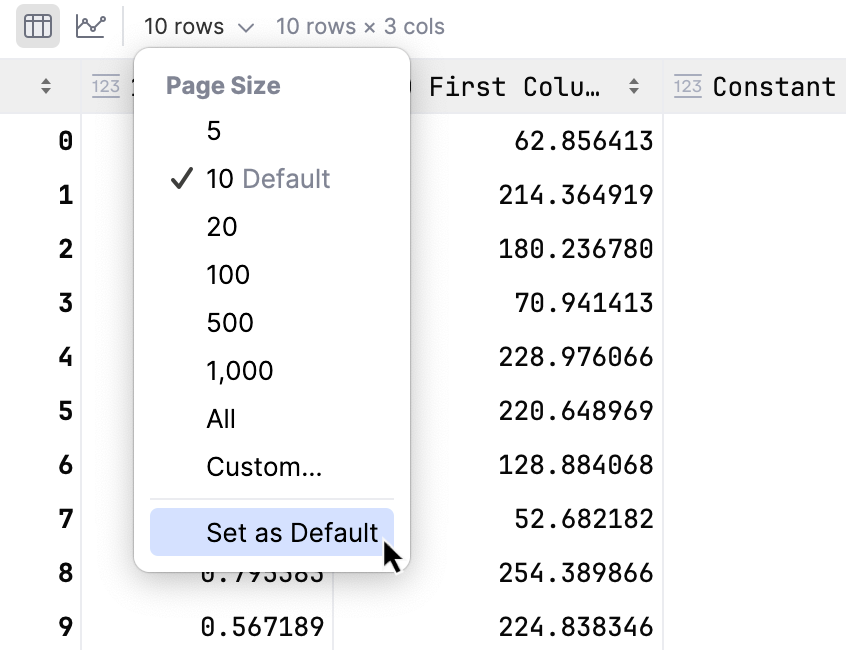Click the sort arrows in row index header
Screen dimensions: 846x650
[x=44, y=87]
